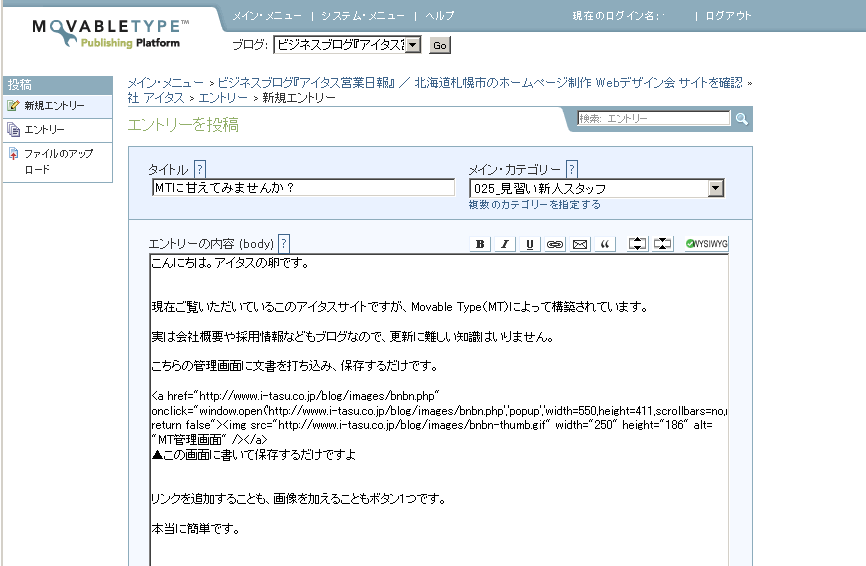
Task: Expand the body editor height
Action: [x=638, y=244]
